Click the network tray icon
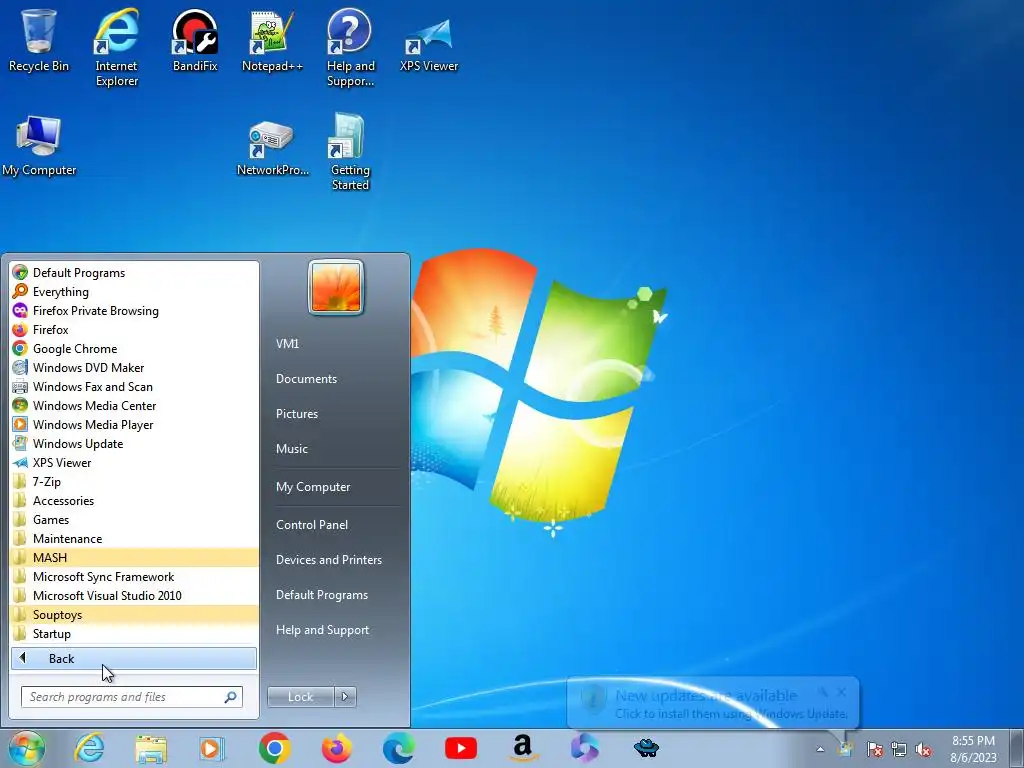This screenshot has width=1024, height=768. click(x=899, y=749)
